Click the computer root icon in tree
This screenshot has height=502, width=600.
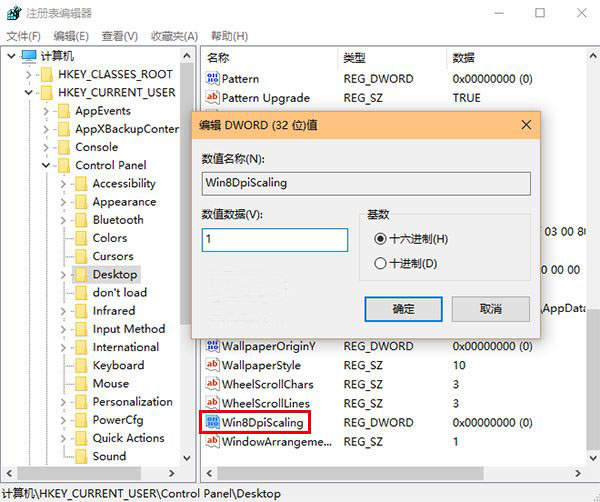pos(28,56)
